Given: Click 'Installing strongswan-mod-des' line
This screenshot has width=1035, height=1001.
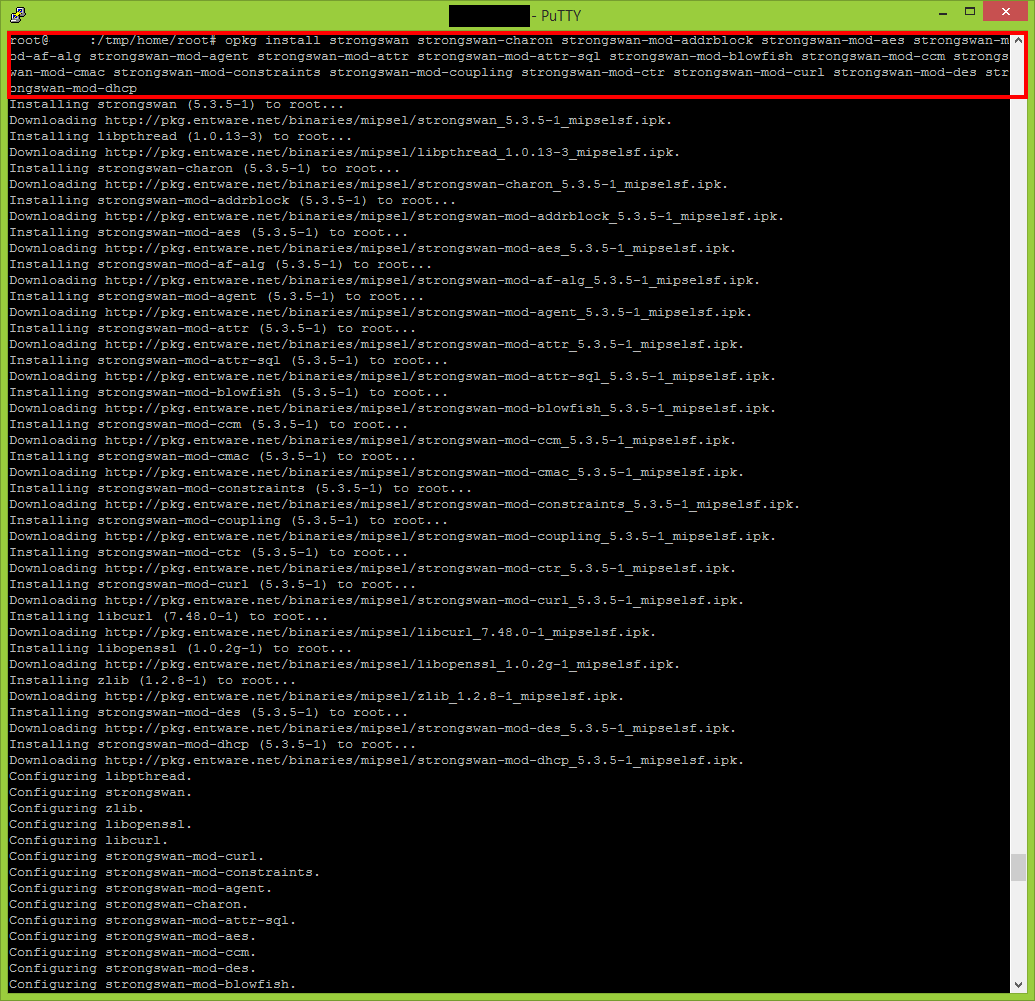Looking at the screenshot, I should (209, 713).
